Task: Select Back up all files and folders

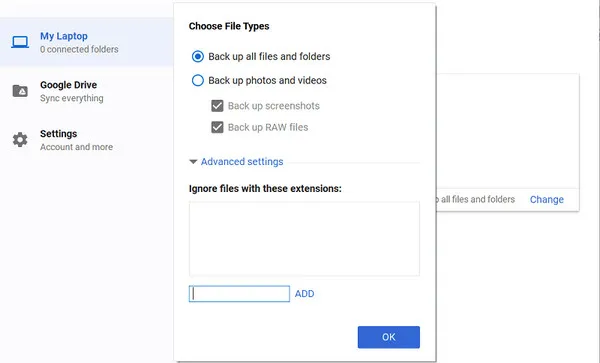Action: click(198, 57)
